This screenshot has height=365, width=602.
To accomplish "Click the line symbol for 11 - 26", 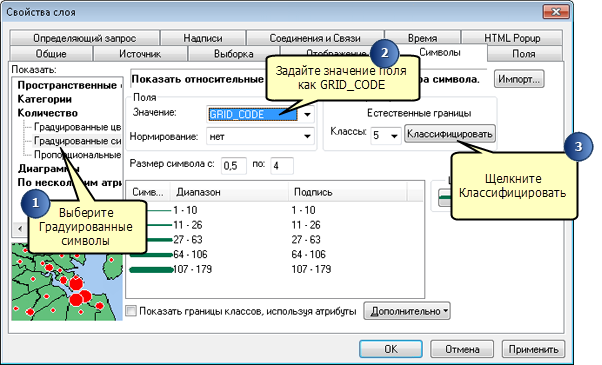I will [159, 225].
